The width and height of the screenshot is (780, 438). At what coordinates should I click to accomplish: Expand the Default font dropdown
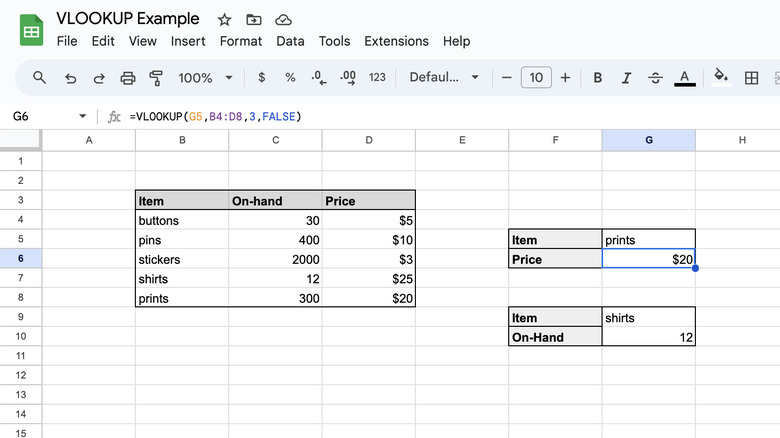444,77
